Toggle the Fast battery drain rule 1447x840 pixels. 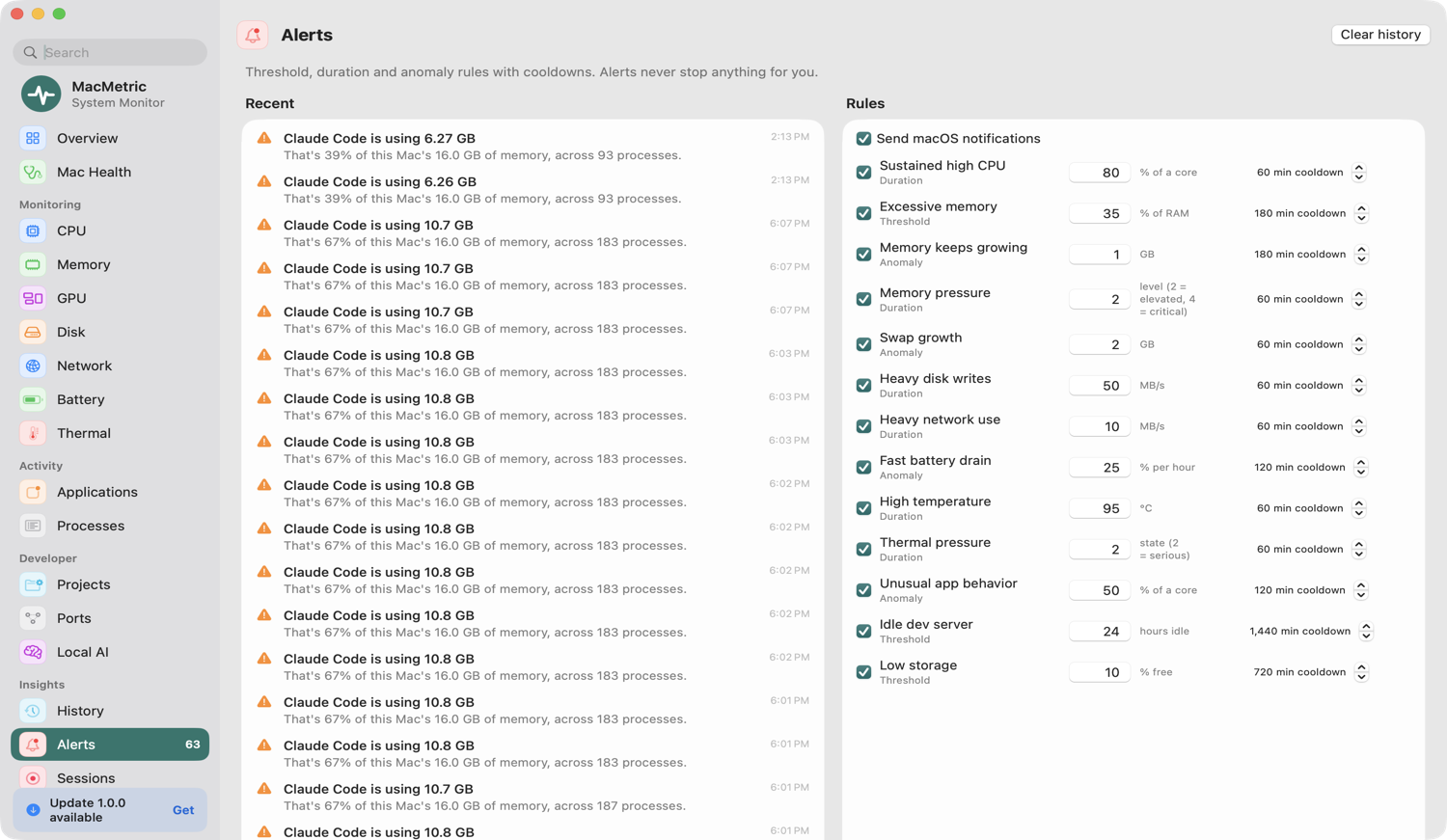863,467
